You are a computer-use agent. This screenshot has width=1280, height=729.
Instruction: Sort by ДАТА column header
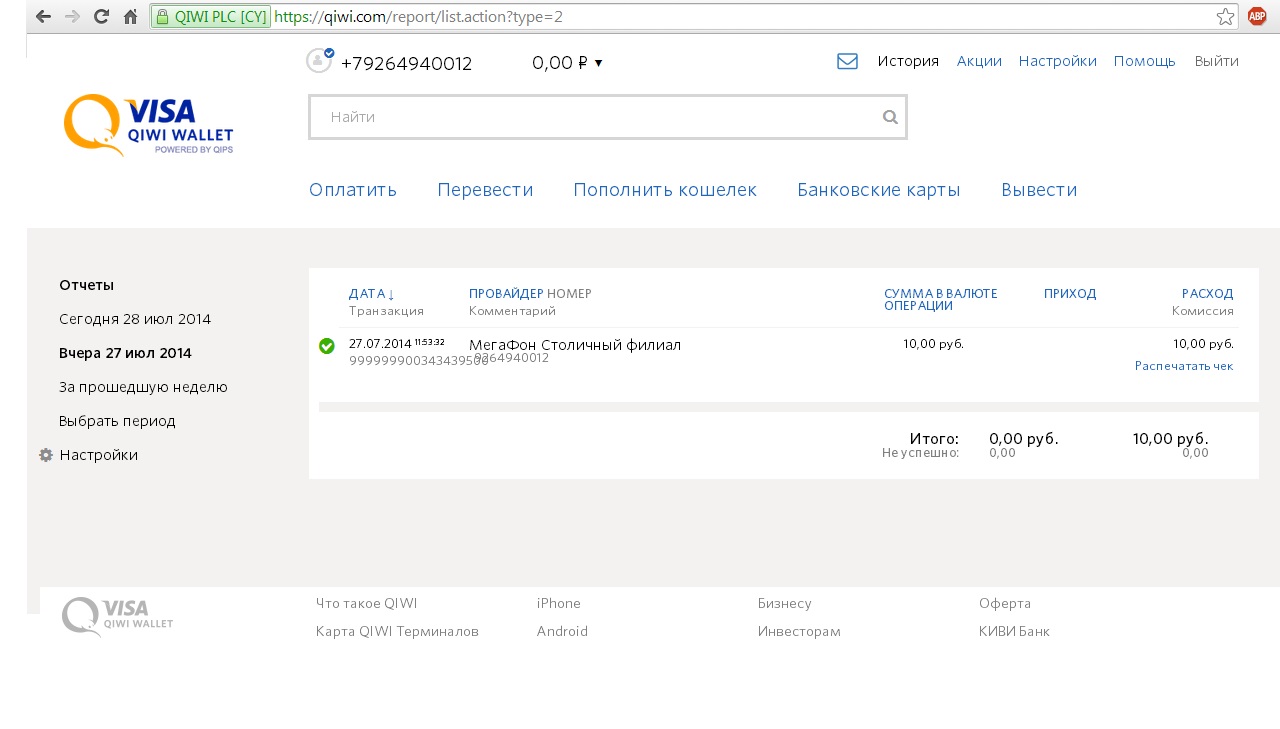(372, 294)
